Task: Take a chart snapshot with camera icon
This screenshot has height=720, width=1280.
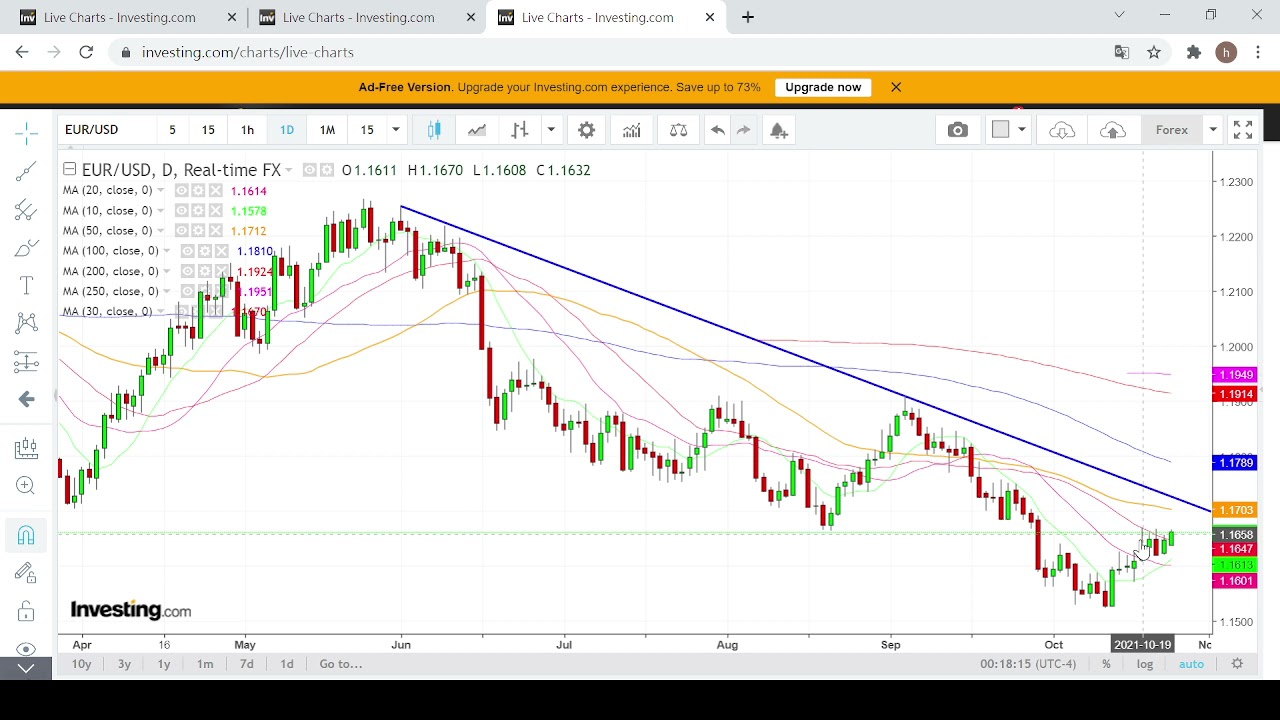Action: (957, 130)
